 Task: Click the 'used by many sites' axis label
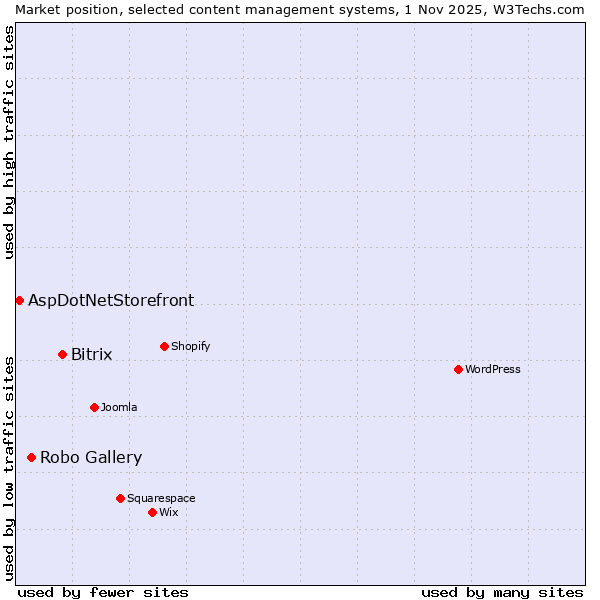pos(502,592)
